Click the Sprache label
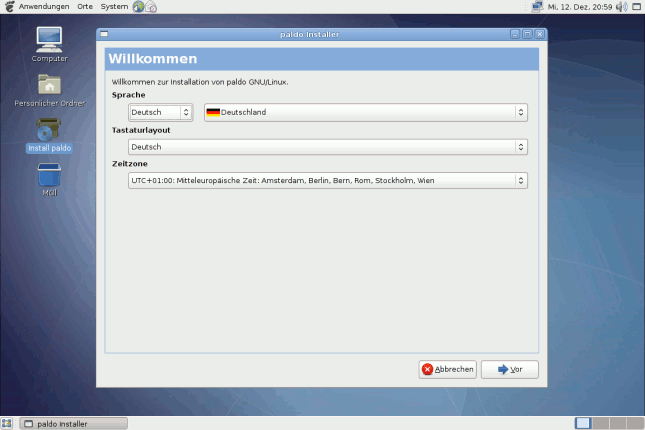Image resolution: width=645 pixels, height=430 pixels. click(128, 95)
